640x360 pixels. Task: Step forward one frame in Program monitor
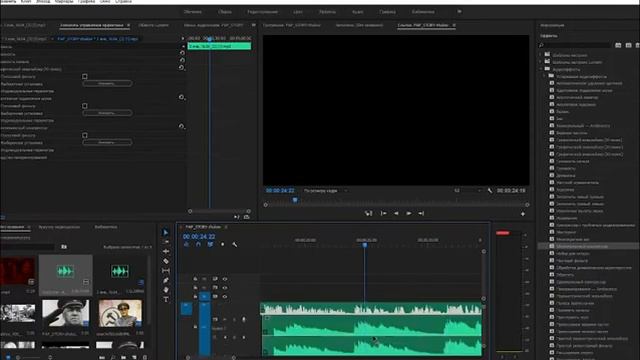[421, 213]
